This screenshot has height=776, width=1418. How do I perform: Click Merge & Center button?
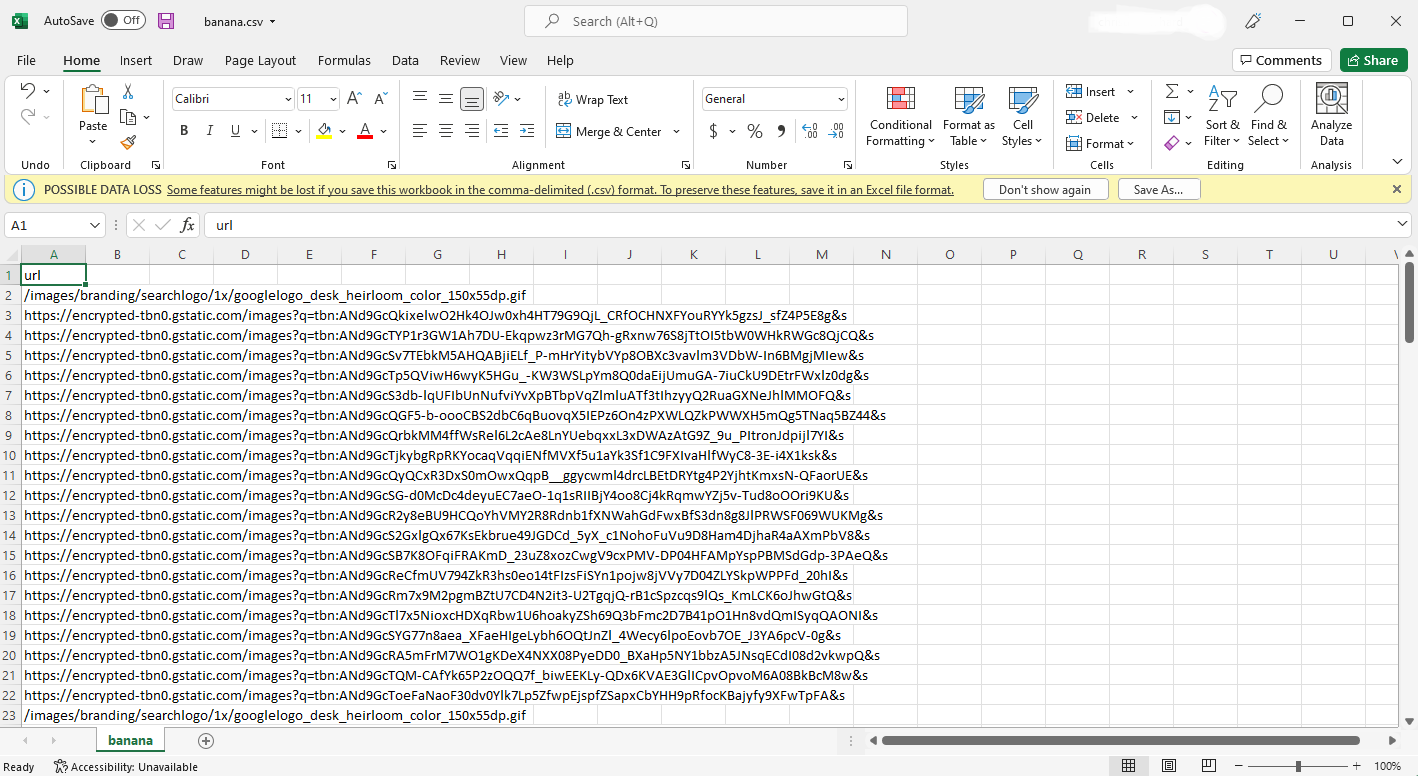click(608, 131)
